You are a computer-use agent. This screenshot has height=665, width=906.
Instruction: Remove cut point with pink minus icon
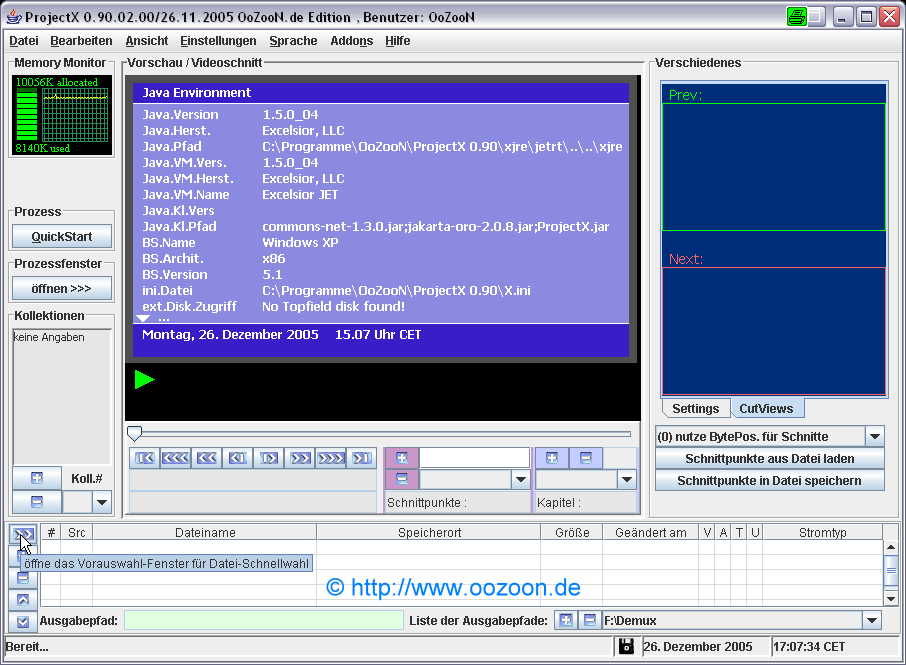[x=402, y=479]
